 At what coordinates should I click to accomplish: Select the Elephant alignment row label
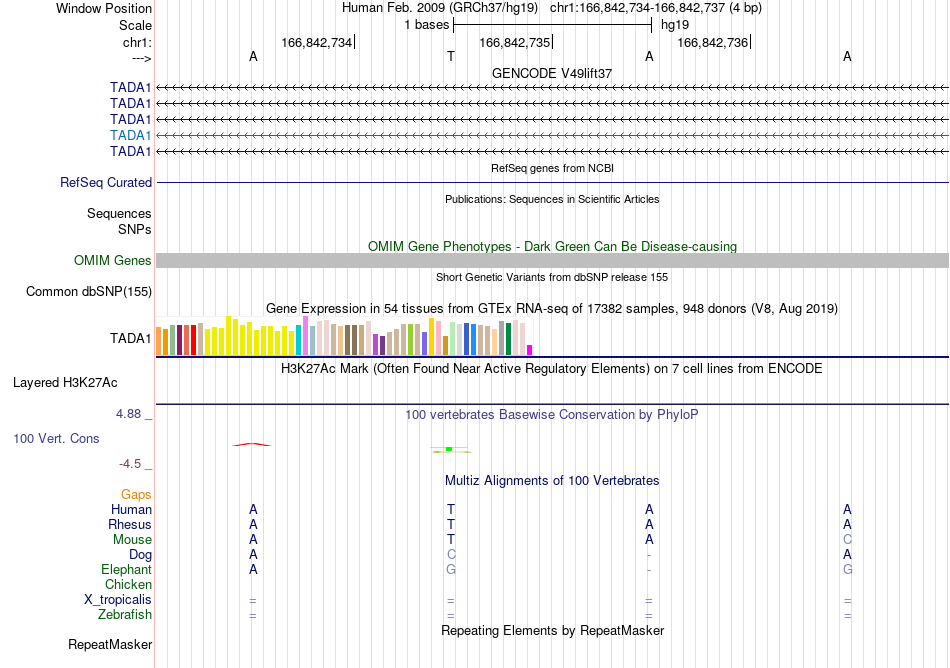click(126, 570)
